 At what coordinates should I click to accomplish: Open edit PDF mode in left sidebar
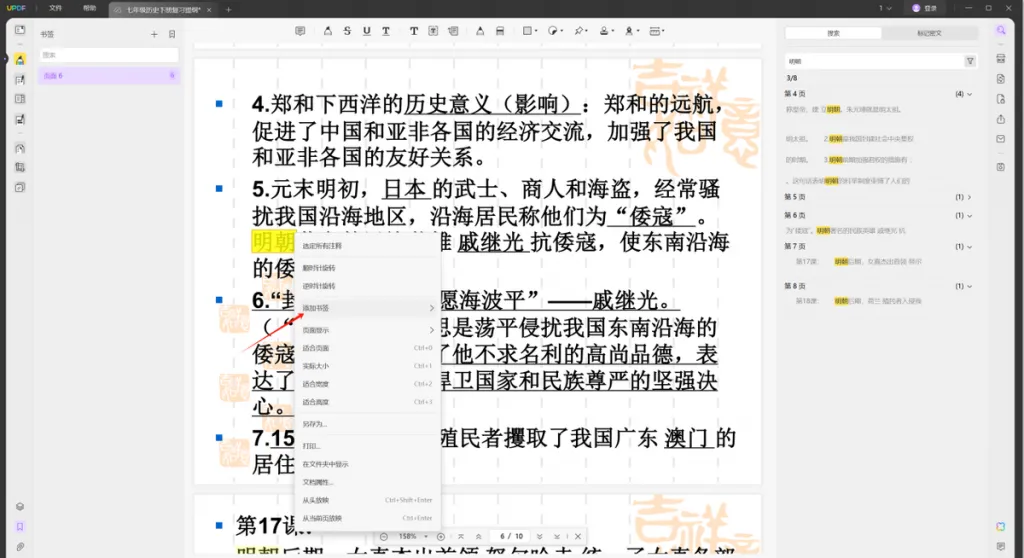pyautogui.click(x=20, y=80)
